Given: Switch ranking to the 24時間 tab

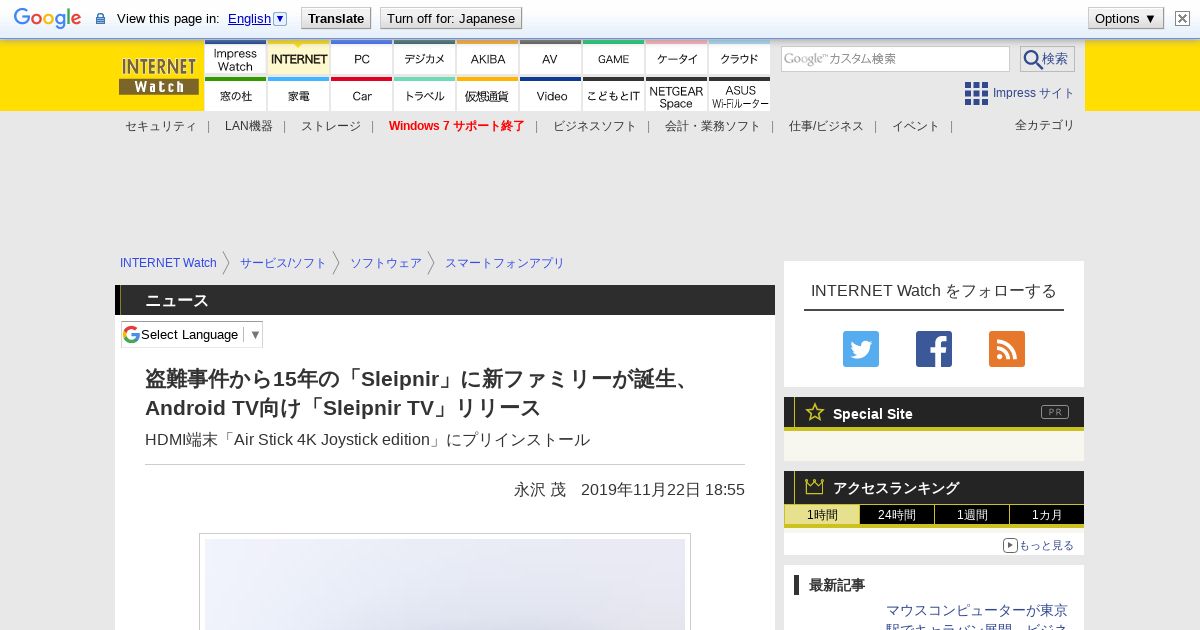Looking at the screenshot, I should point(896,515).
